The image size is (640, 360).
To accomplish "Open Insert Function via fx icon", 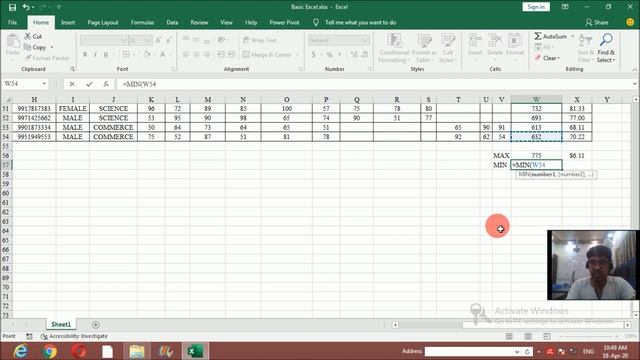I will [106, 84].
